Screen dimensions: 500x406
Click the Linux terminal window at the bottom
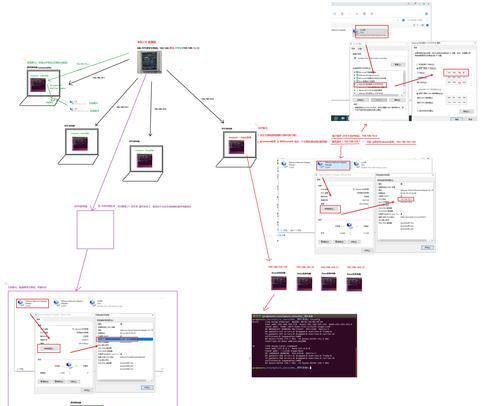point(304,345)
